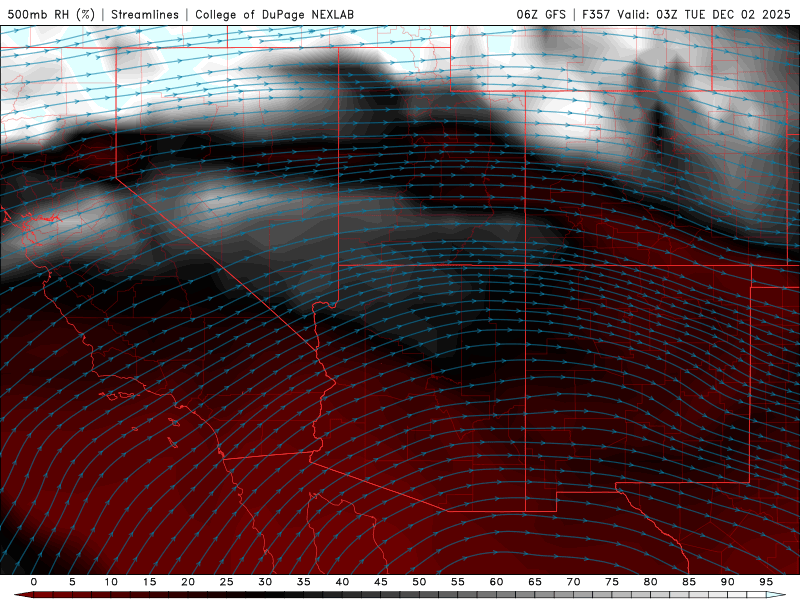The image size is (800, 600).
Task: Click the "50" label on the color scale
Action: (419, 582)
